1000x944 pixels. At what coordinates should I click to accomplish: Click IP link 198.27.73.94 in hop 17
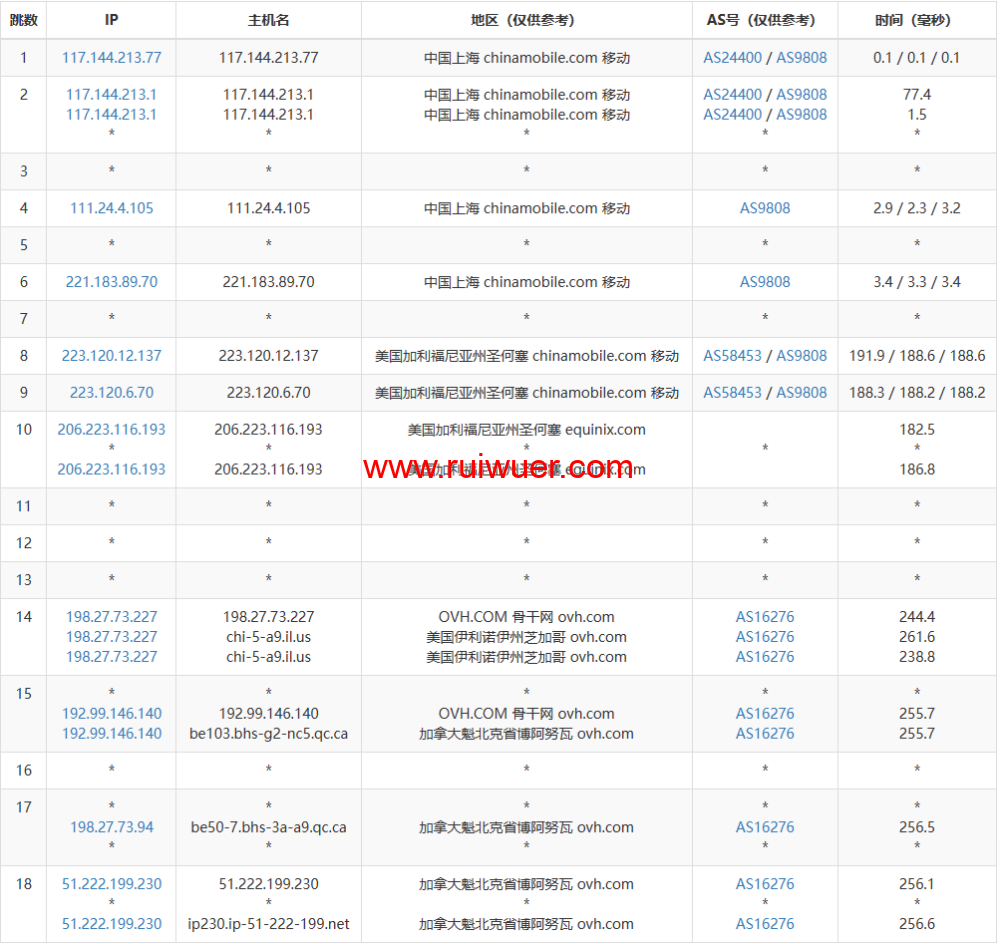click(111, 827)
